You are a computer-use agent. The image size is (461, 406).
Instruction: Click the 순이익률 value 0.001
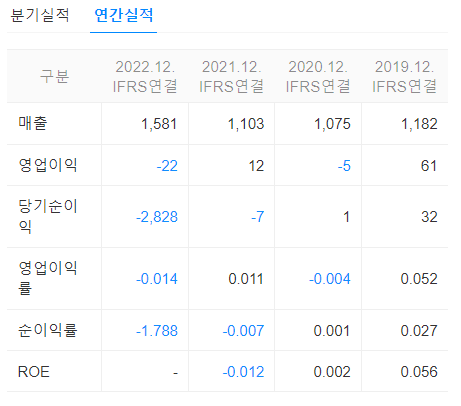coord(332,331)
